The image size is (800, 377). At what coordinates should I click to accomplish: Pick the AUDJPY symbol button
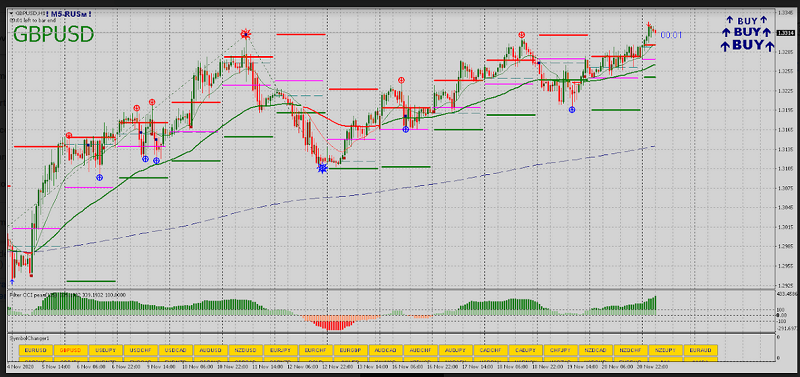click(455, 350)
